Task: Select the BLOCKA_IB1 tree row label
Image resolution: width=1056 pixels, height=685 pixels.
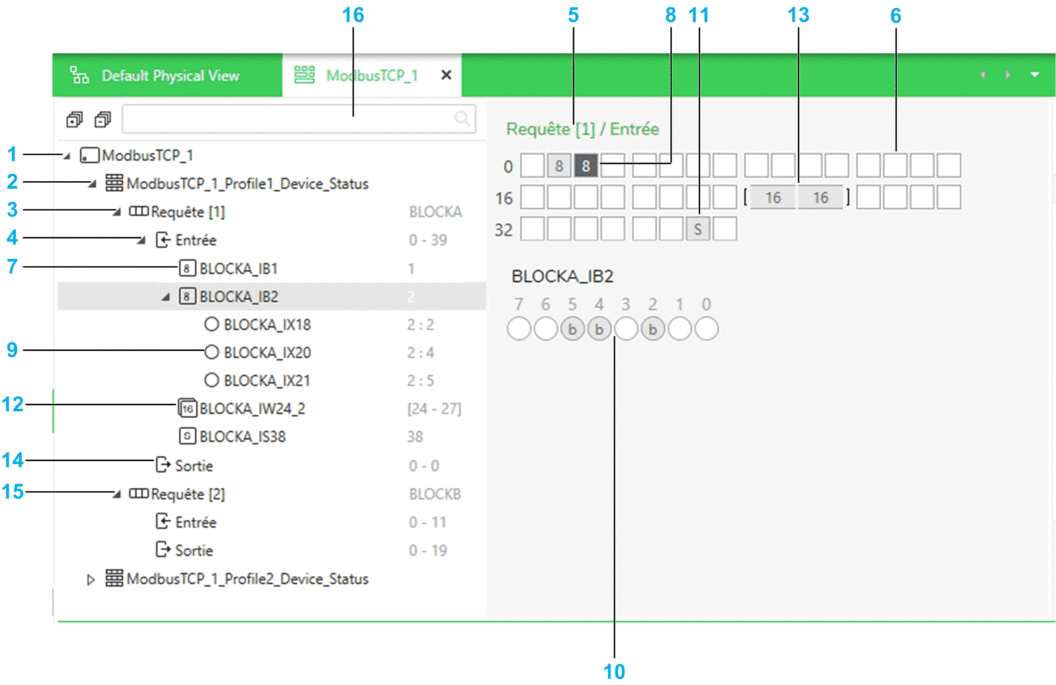Action: point(238,269)
